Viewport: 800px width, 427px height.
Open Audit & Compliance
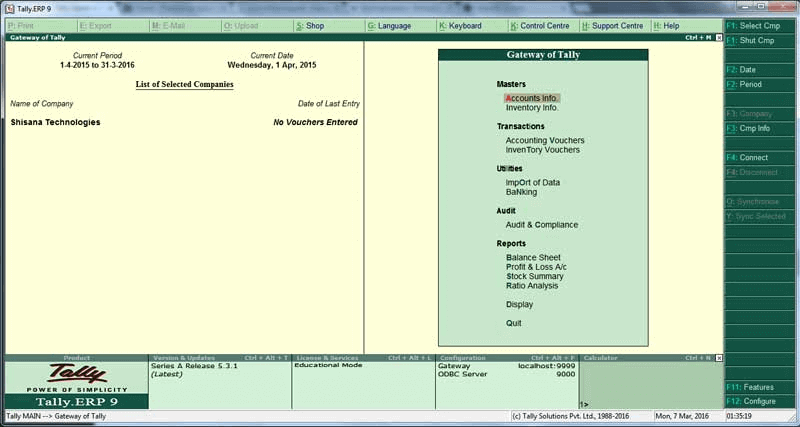pos(542,225)
